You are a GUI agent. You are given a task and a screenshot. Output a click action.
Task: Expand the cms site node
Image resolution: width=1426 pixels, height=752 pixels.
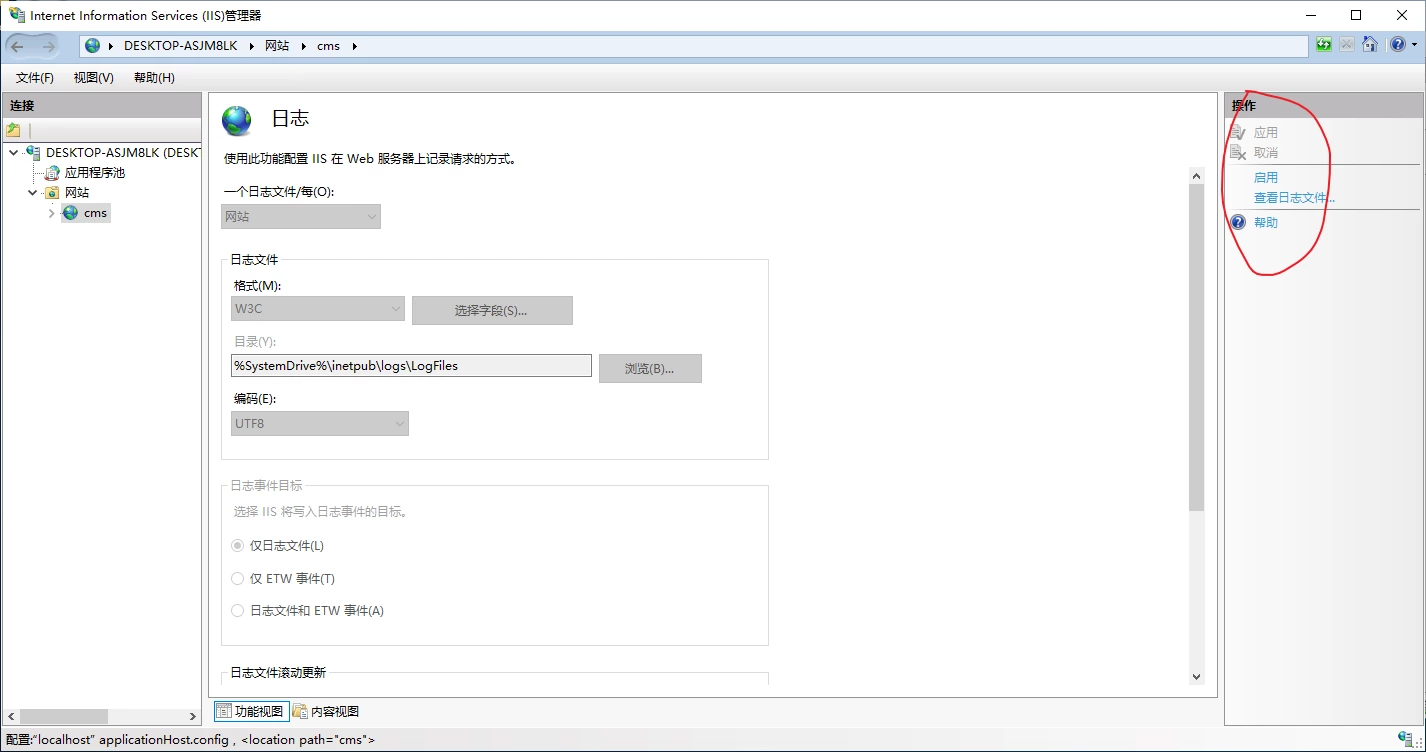52,213
